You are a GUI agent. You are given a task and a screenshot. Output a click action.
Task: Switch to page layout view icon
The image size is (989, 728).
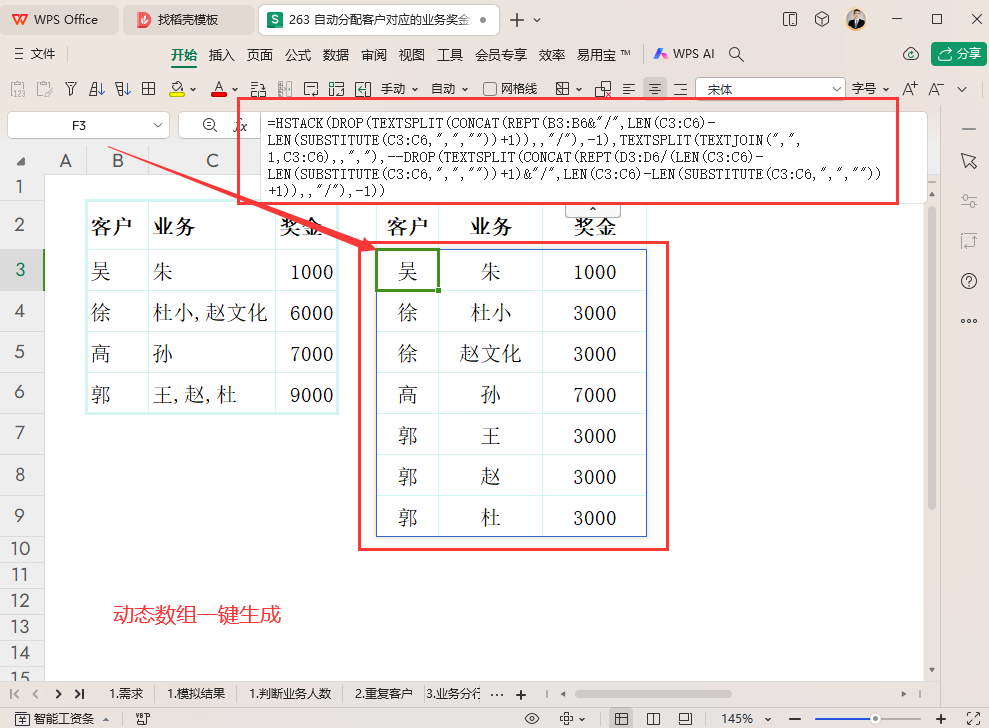pos(653,719)
